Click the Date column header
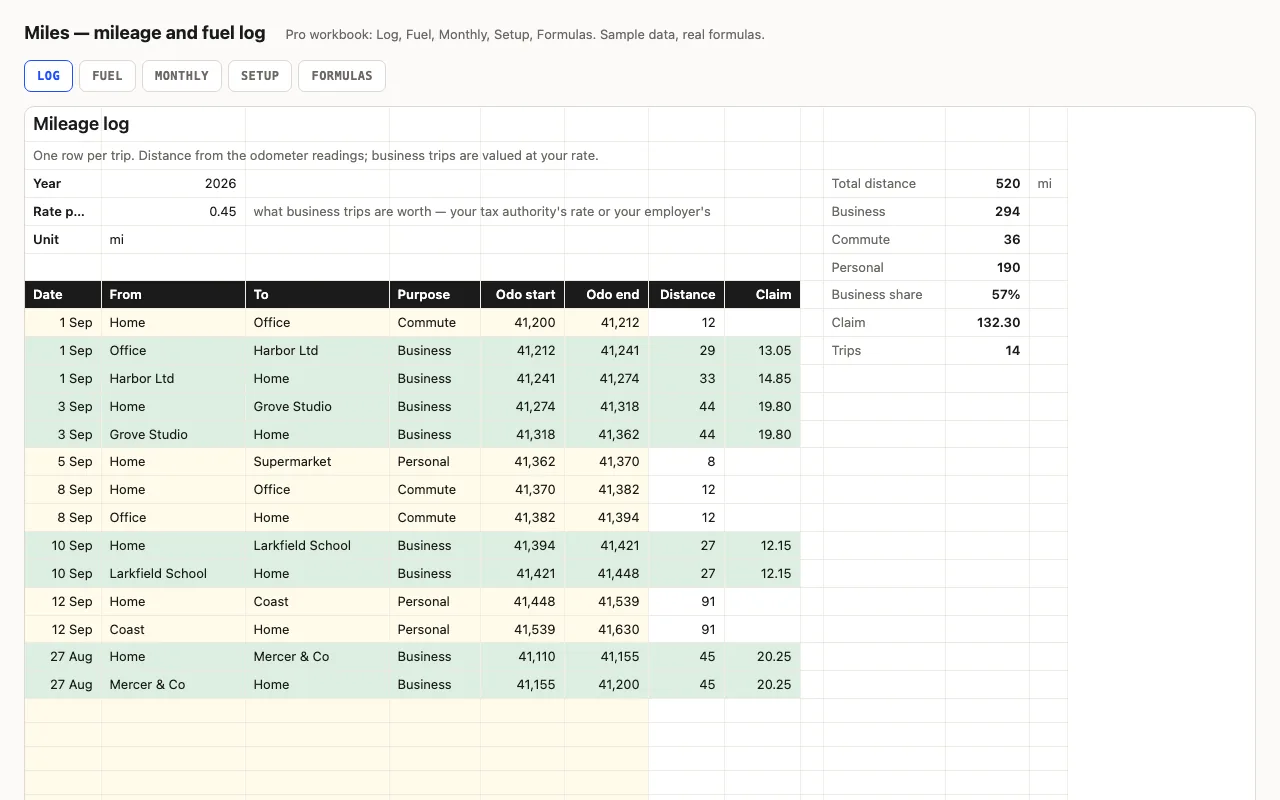This screenshot has width=1280, height=800. (x=63, y=295)
